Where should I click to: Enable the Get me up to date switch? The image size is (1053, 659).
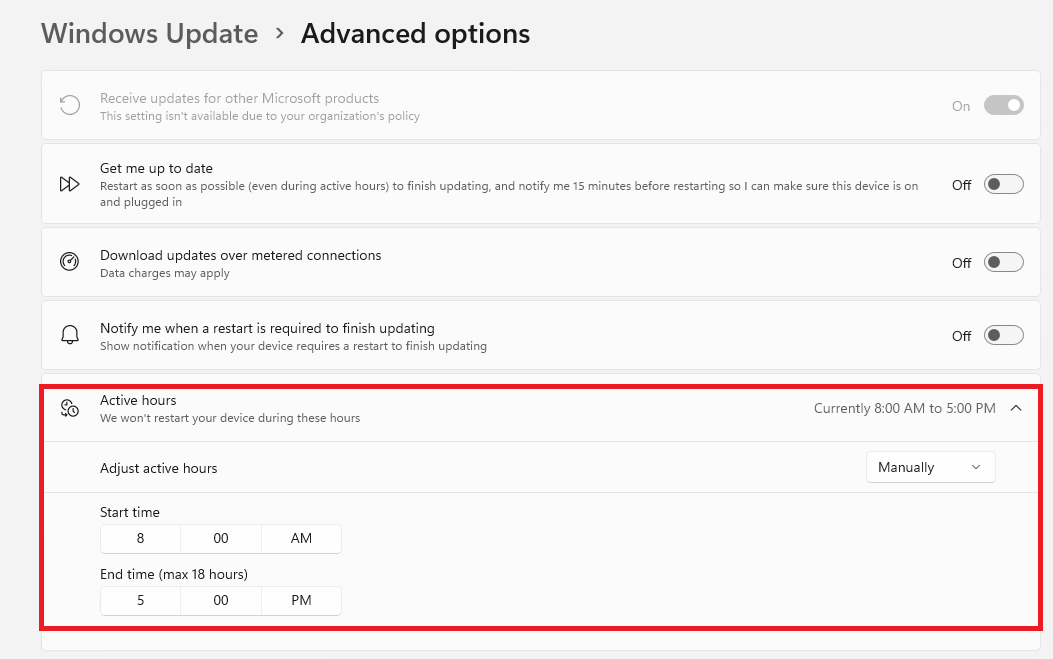pyautogui.click(x=1003, y=184)
